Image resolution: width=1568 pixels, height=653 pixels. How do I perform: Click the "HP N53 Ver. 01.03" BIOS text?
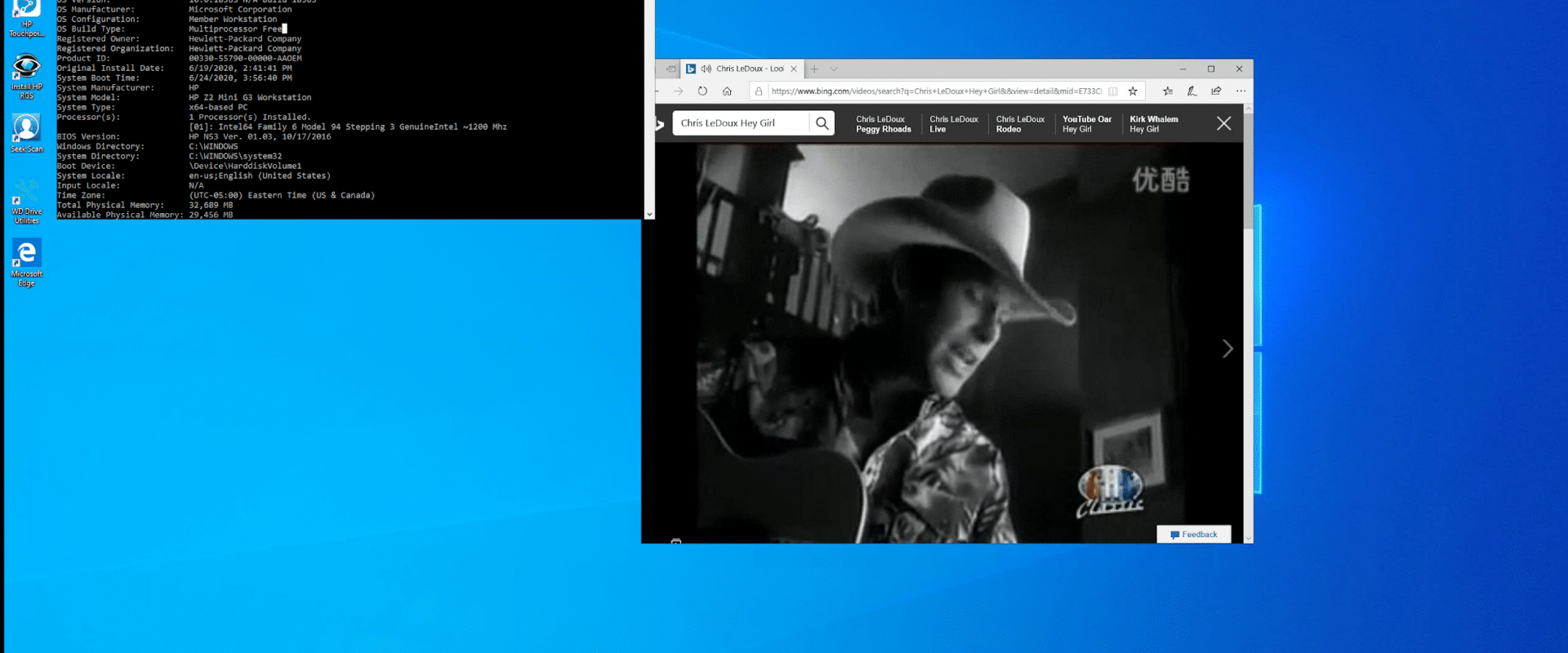(233, 137)
